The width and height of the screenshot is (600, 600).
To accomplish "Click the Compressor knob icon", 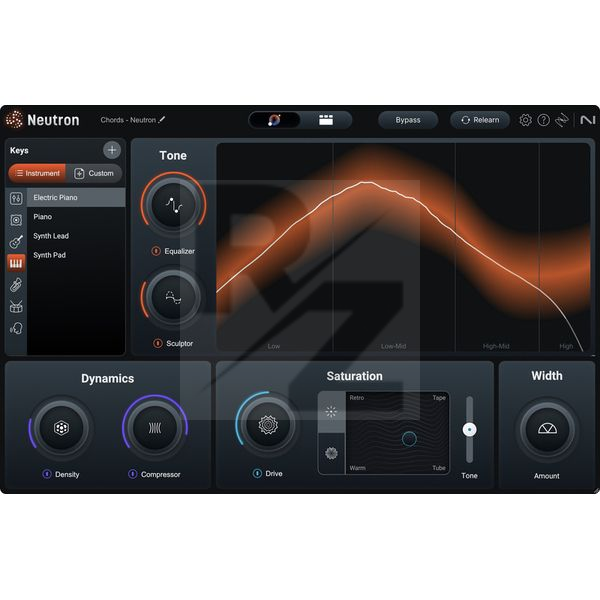I will [155, 428].
